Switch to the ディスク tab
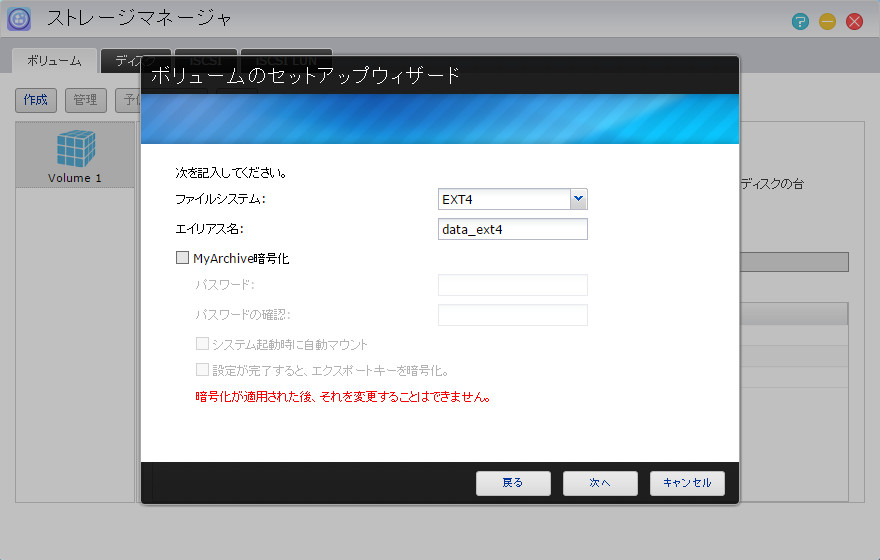 click(x=135, y=61)
